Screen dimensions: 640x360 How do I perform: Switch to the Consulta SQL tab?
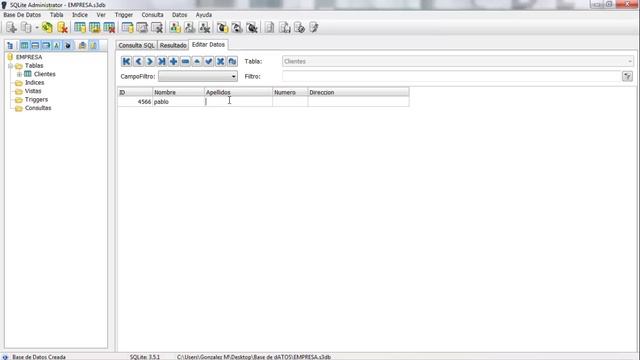click(x=136, y=45)
